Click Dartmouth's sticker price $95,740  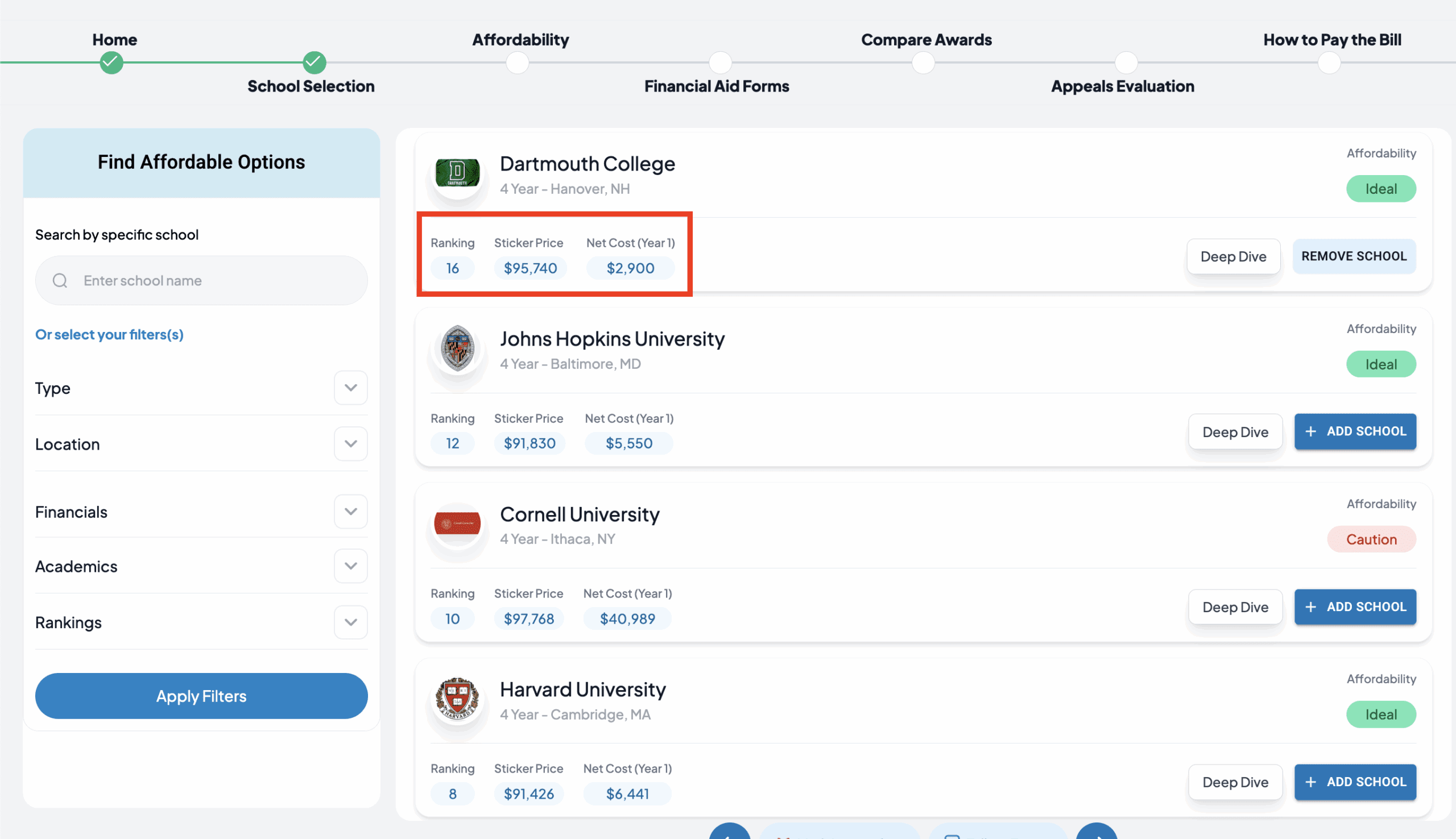click(x=530, y=268)
